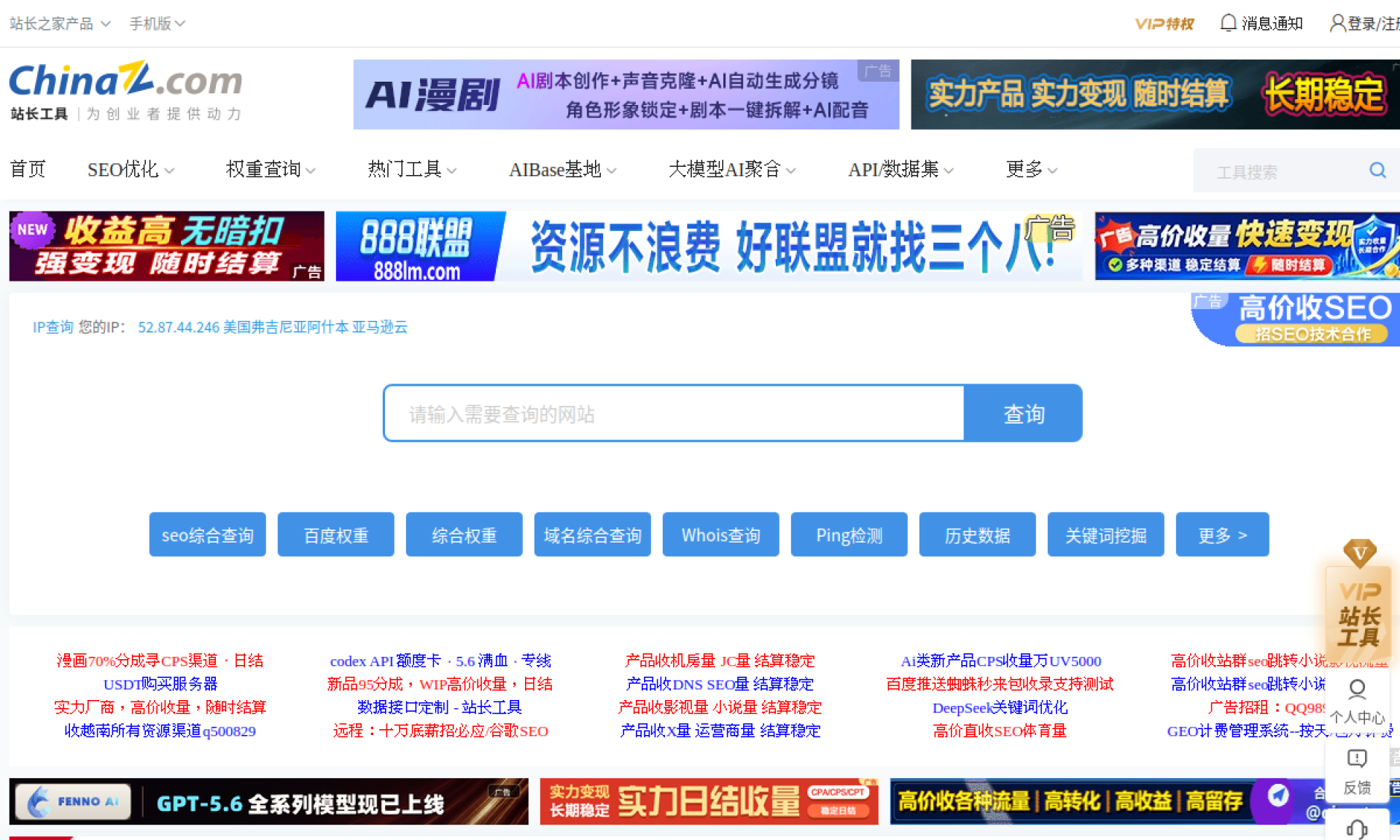Select the seo综合查询 tab
1400x840 pixels.
pos(207,535)
